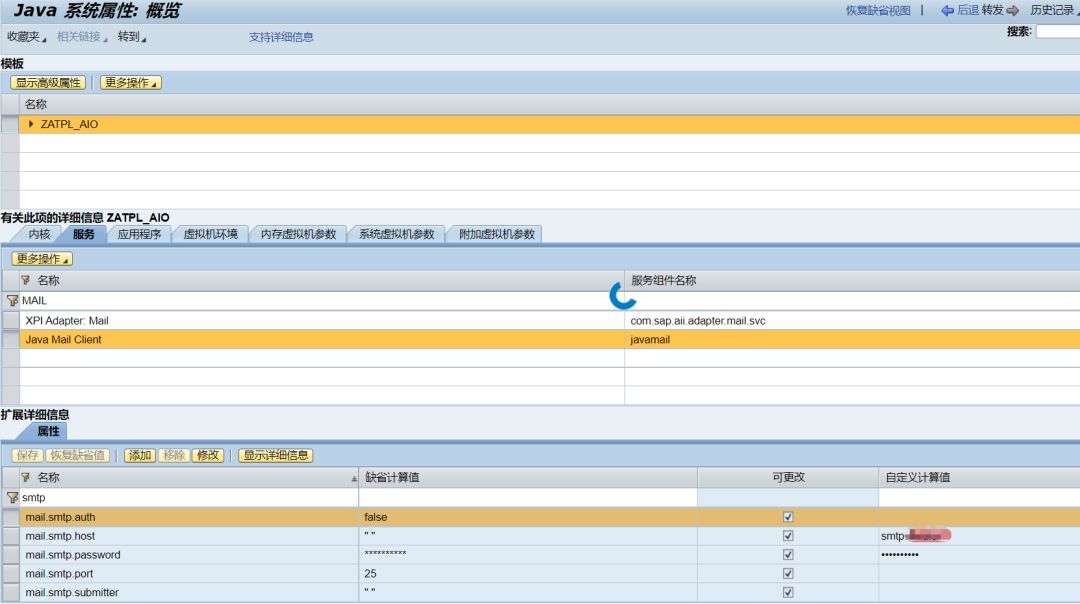Toggle 可更改 checkbox for mail.smtp.host
This screenshot has width=1080, height=604.
788,536
